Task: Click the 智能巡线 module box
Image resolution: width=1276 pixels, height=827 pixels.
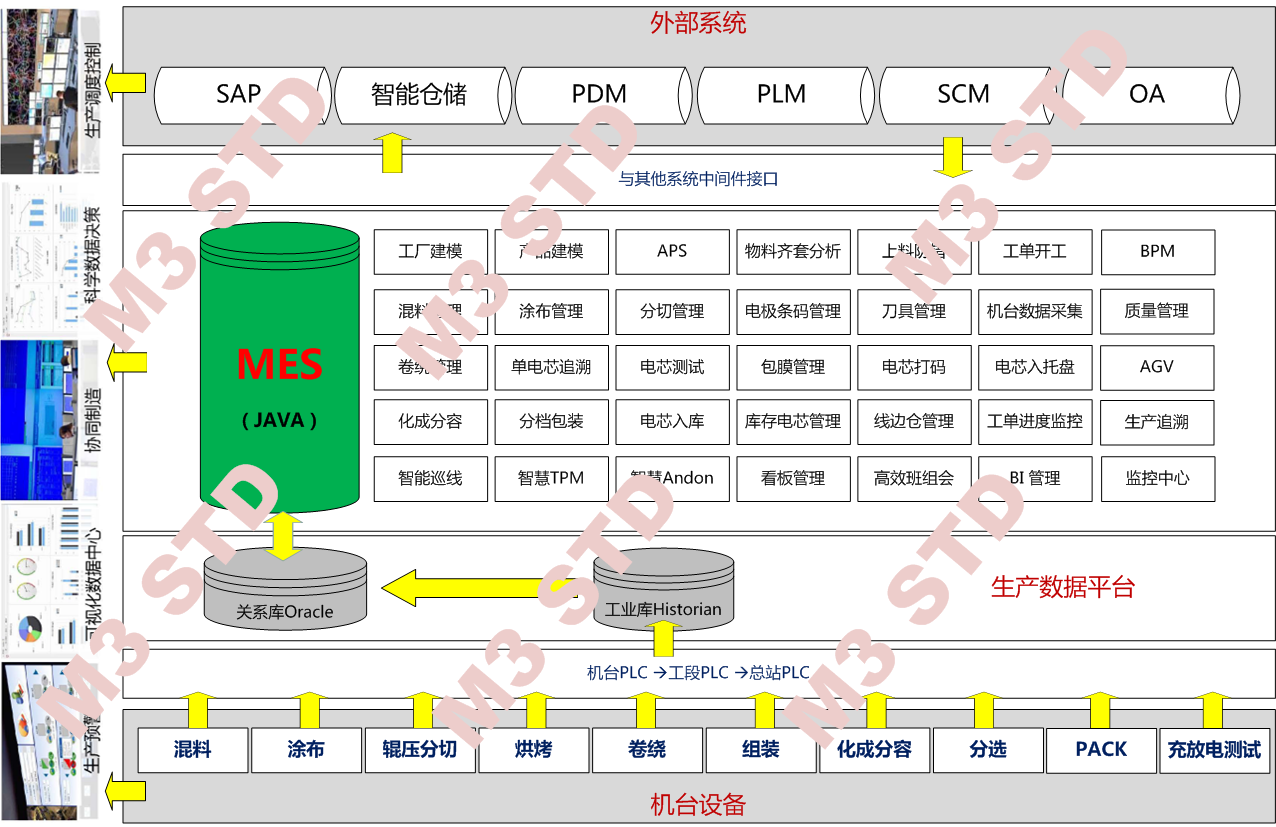Action: tap(431, 479)
